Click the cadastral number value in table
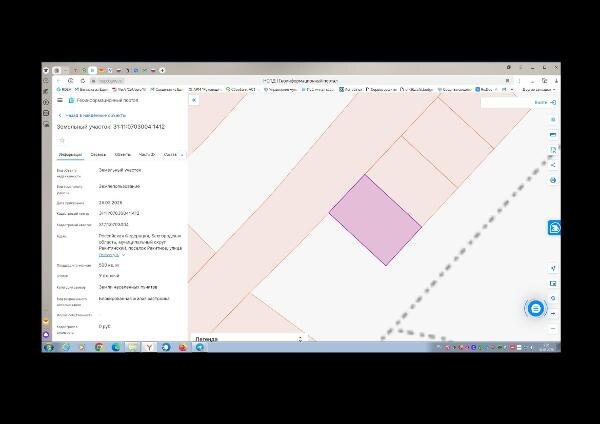The image size is (600, 424). (119, 213)
